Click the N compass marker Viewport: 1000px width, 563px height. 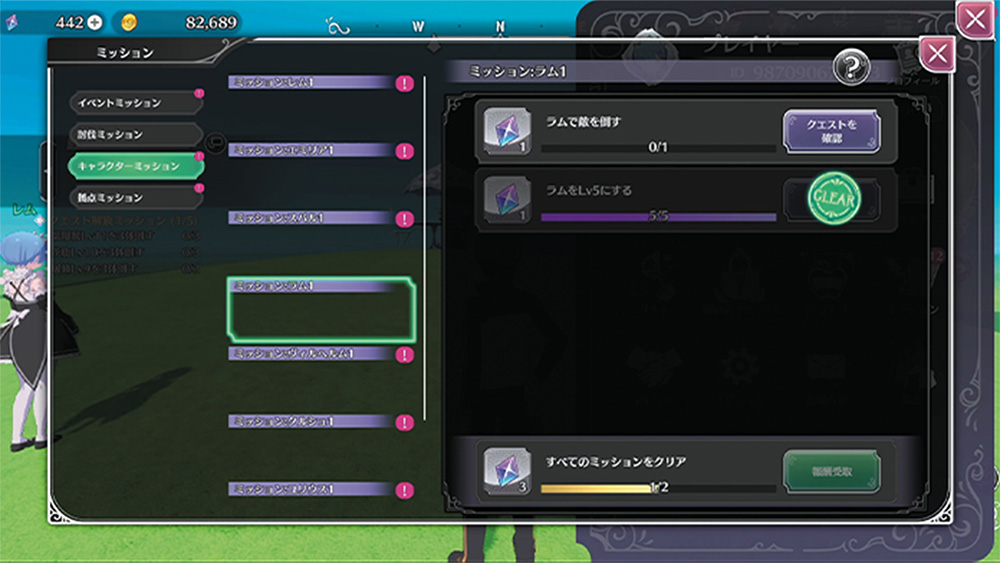pyautogui.click(x=500, y=27)
